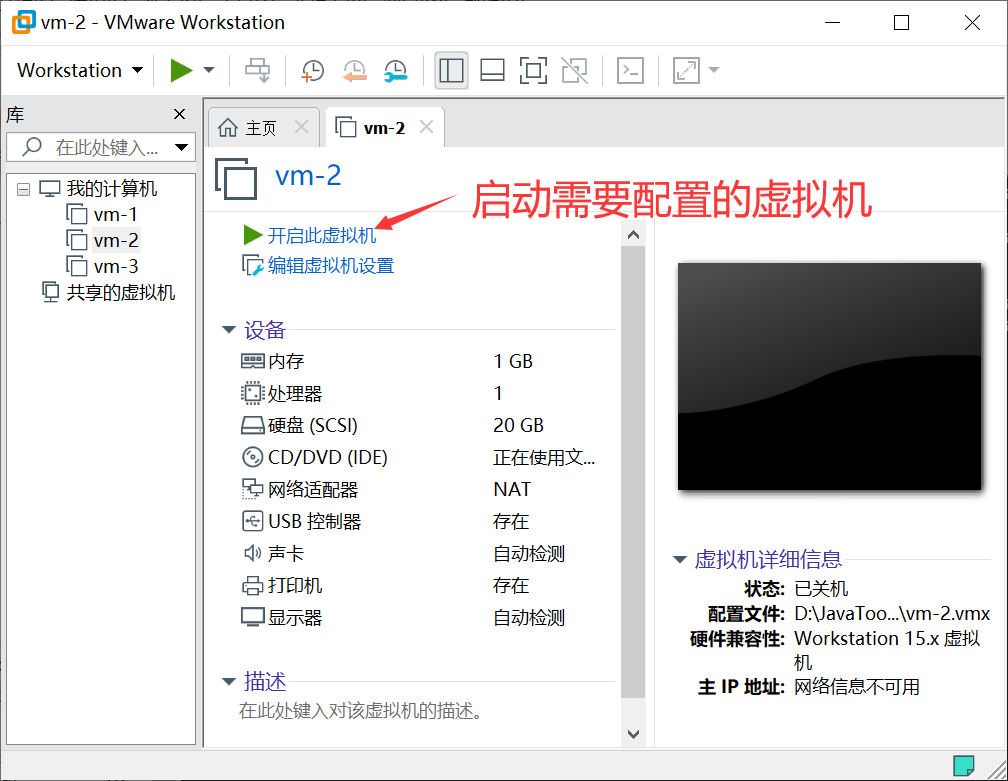Image resolution: width=1008 pixels, height=781 pixels.
Task: Click the memory chip icon
Action: tap(253, 361)
